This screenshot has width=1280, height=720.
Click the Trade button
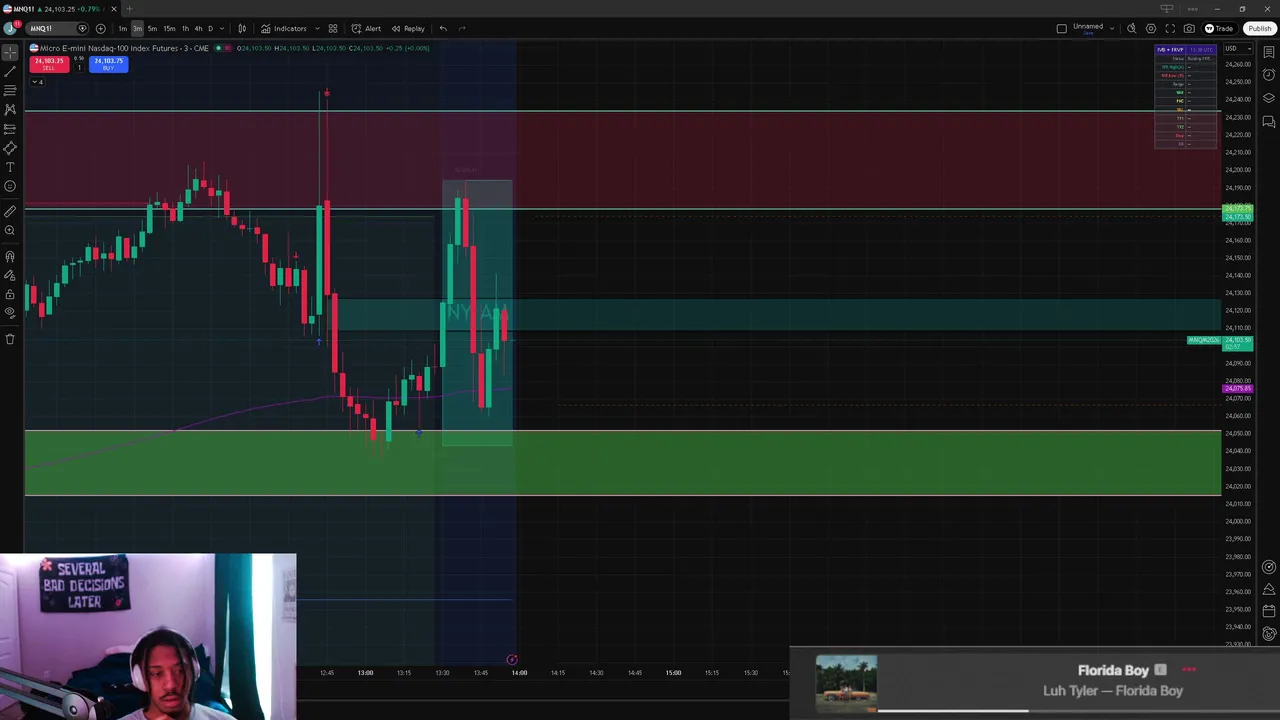click(1220, 28)
